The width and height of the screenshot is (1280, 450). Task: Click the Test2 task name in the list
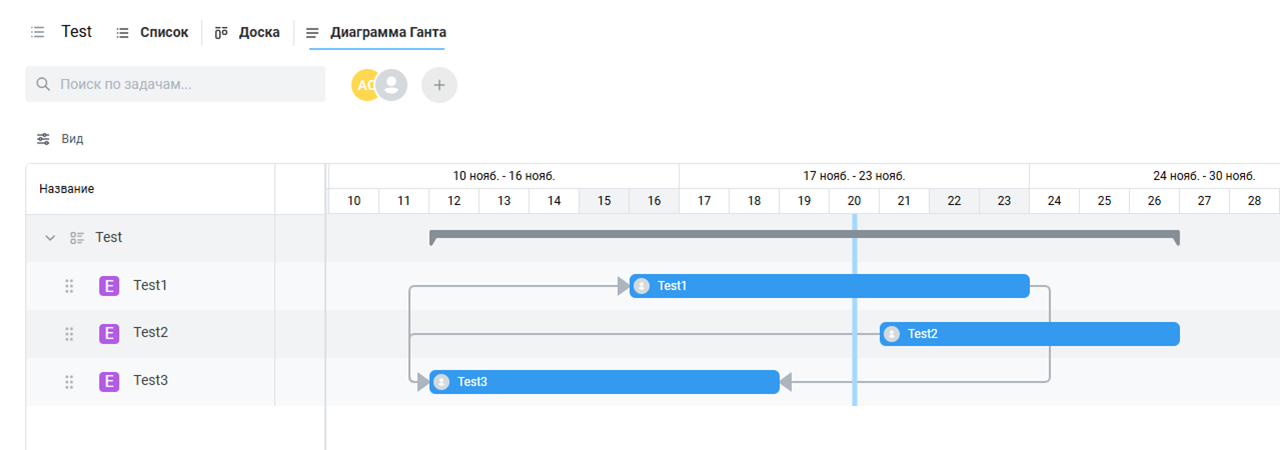click(150, 333)
